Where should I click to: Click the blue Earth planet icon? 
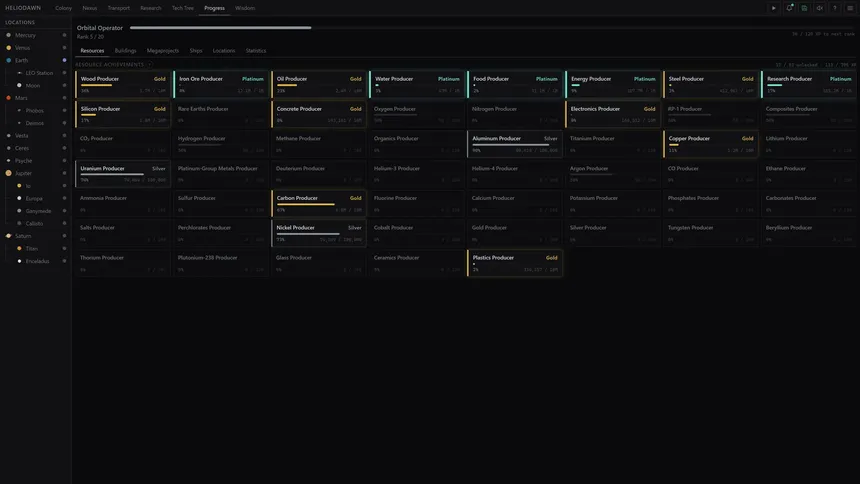pyautogui.click(x=8, y=60)
